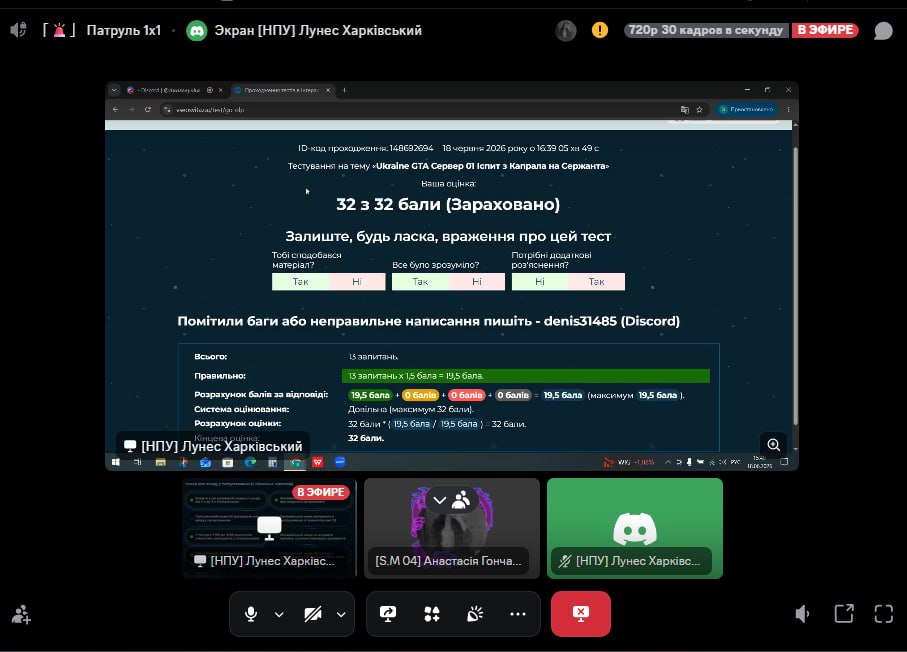Image resolution: width=907 pixels, height=652 pixels.
Task: Open a new browser tab
Action: pos(344,90)
